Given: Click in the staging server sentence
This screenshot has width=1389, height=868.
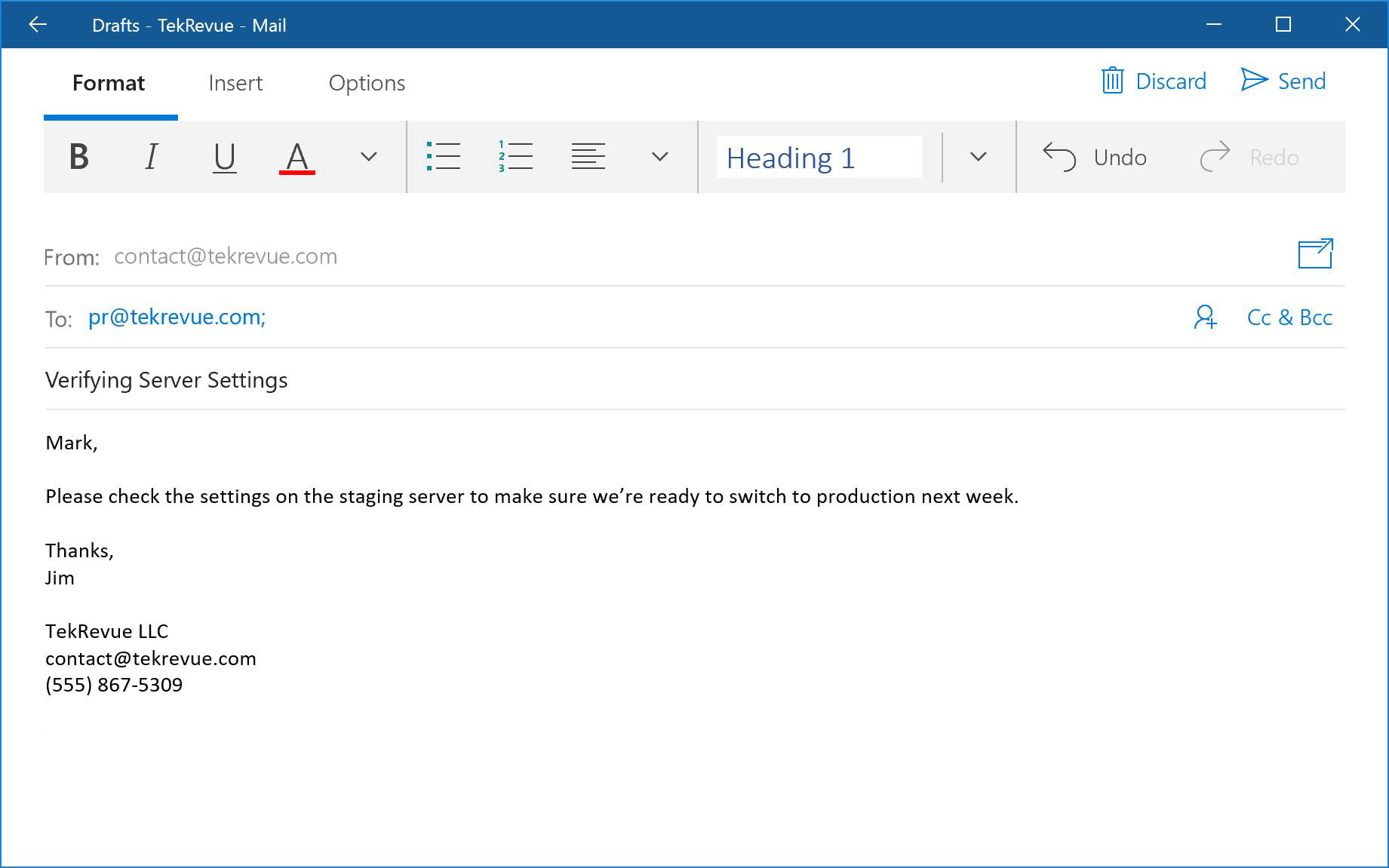Looking at the screenshot, I should (532, 496).
